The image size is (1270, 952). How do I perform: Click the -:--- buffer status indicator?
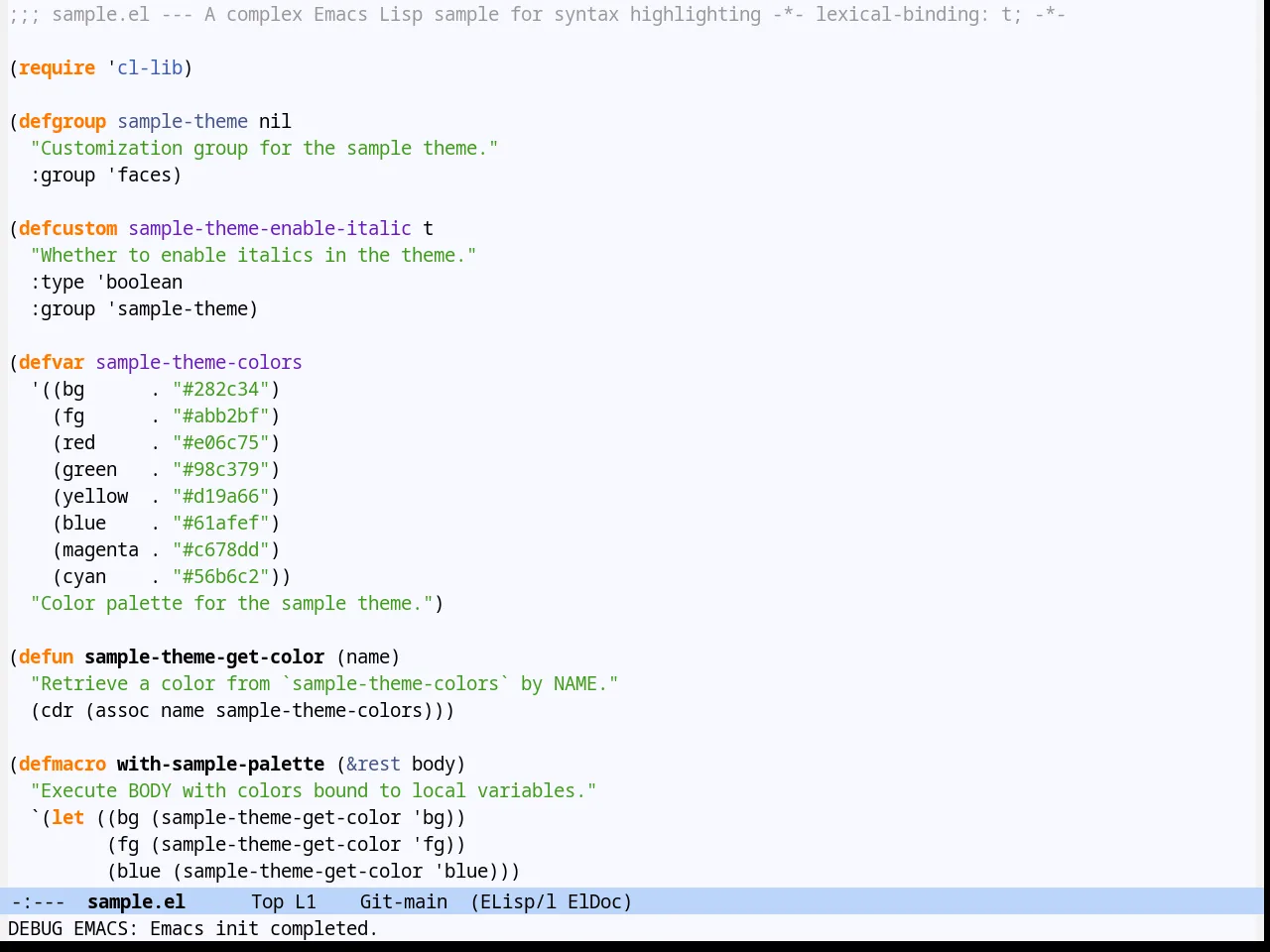39,901
